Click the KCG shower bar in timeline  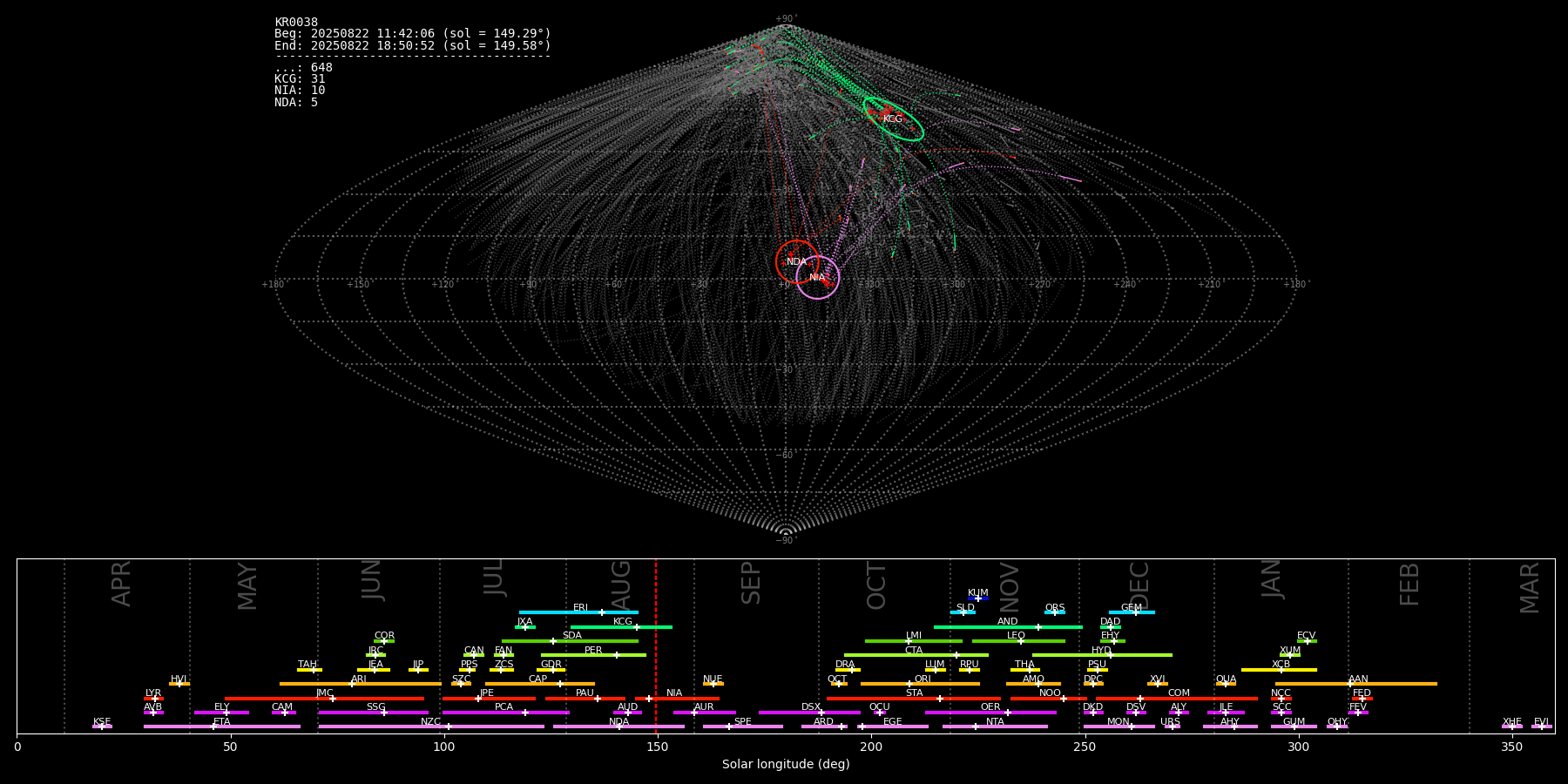(621, 627)
